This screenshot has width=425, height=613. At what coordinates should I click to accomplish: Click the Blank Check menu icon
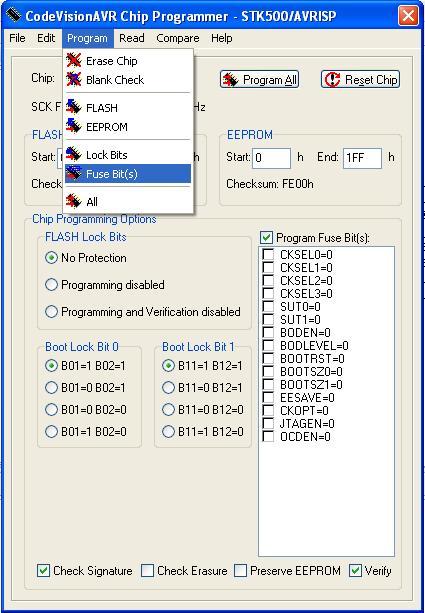[x=74, y=79]
